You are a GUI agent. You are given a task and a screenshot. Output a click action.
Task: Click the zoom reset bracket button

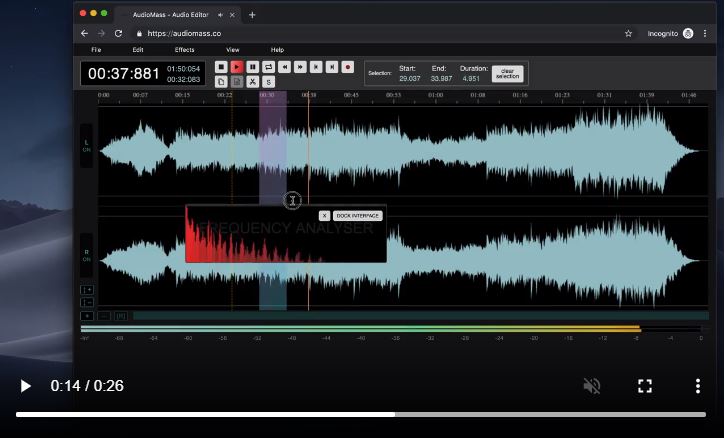[121, 316]
